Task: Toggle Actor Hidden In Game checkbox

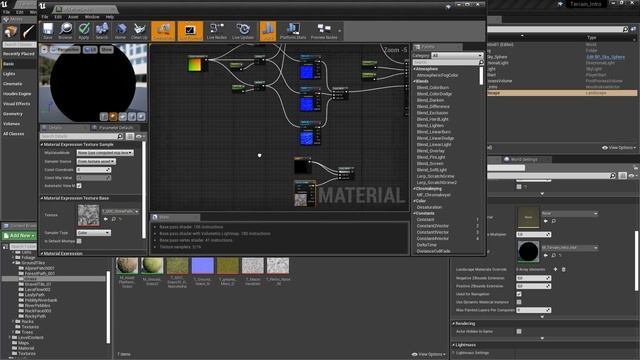Action: (x=519, y=331)
